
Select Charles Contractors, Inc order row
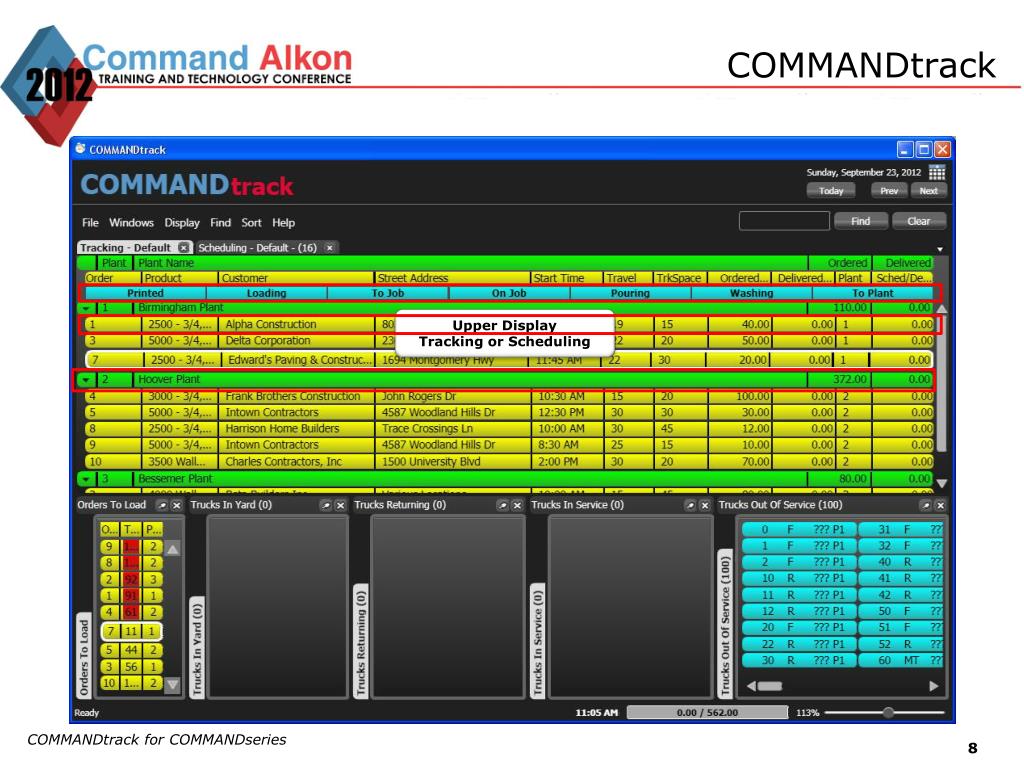pyautogui.click(x=509, y=462)
